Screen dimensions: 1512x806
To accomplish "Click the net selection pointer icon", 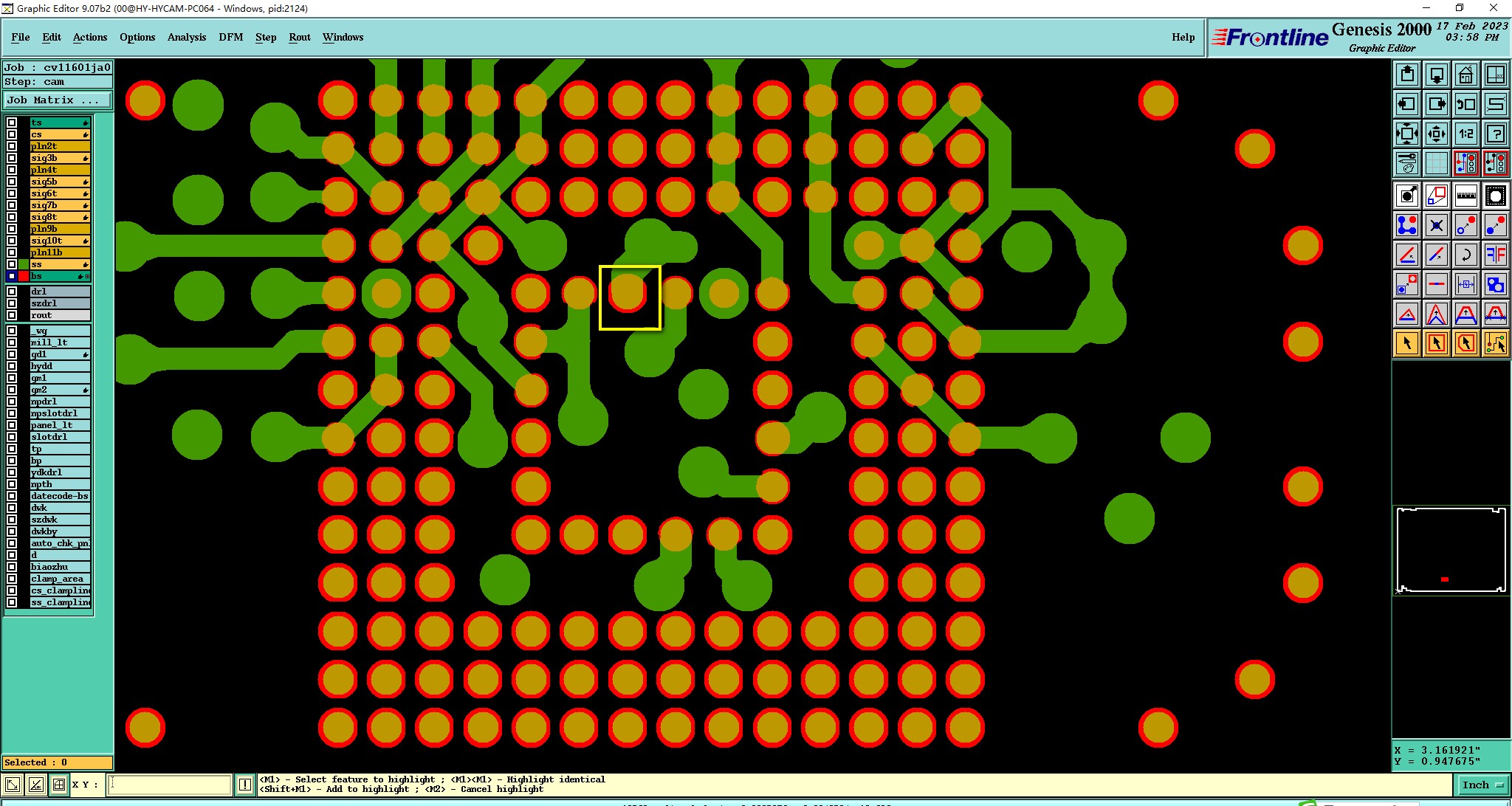I will click(1495, 343).
